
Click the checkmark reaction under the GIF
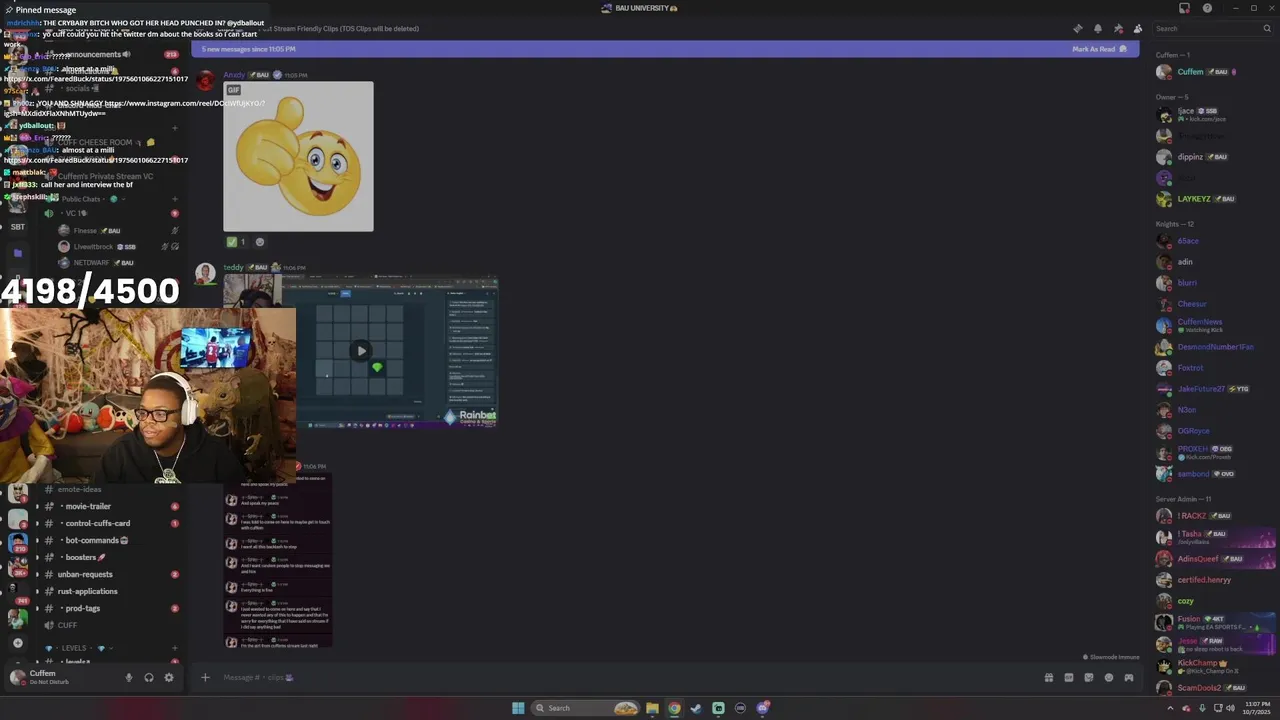[236, 241]
